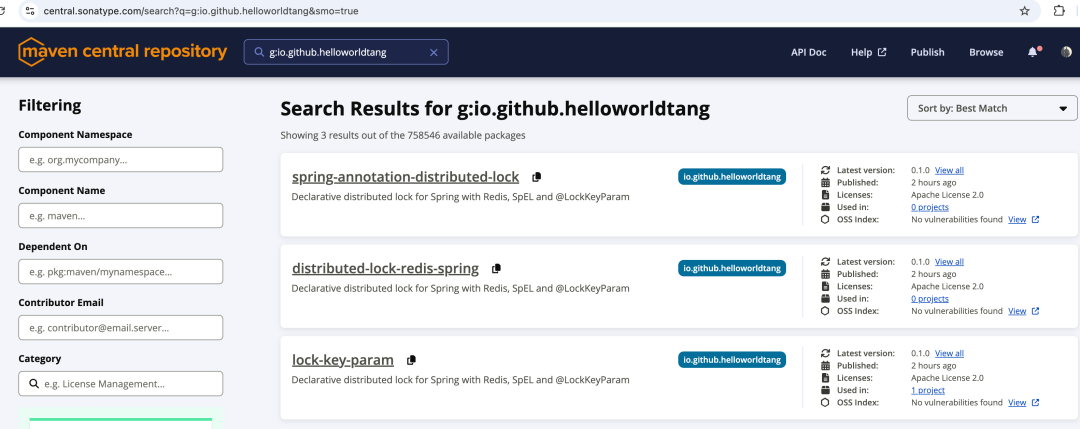Click Apache License 2.0 on the lock-key-param card
Screen dimensions: 1080x429
point(947,378)
